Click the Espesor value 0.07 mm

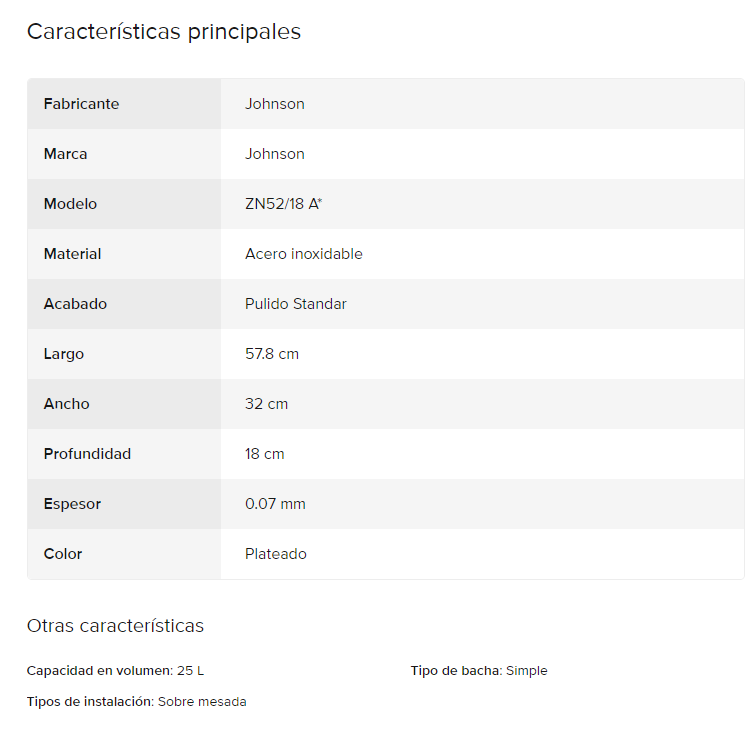pos(275,504)
